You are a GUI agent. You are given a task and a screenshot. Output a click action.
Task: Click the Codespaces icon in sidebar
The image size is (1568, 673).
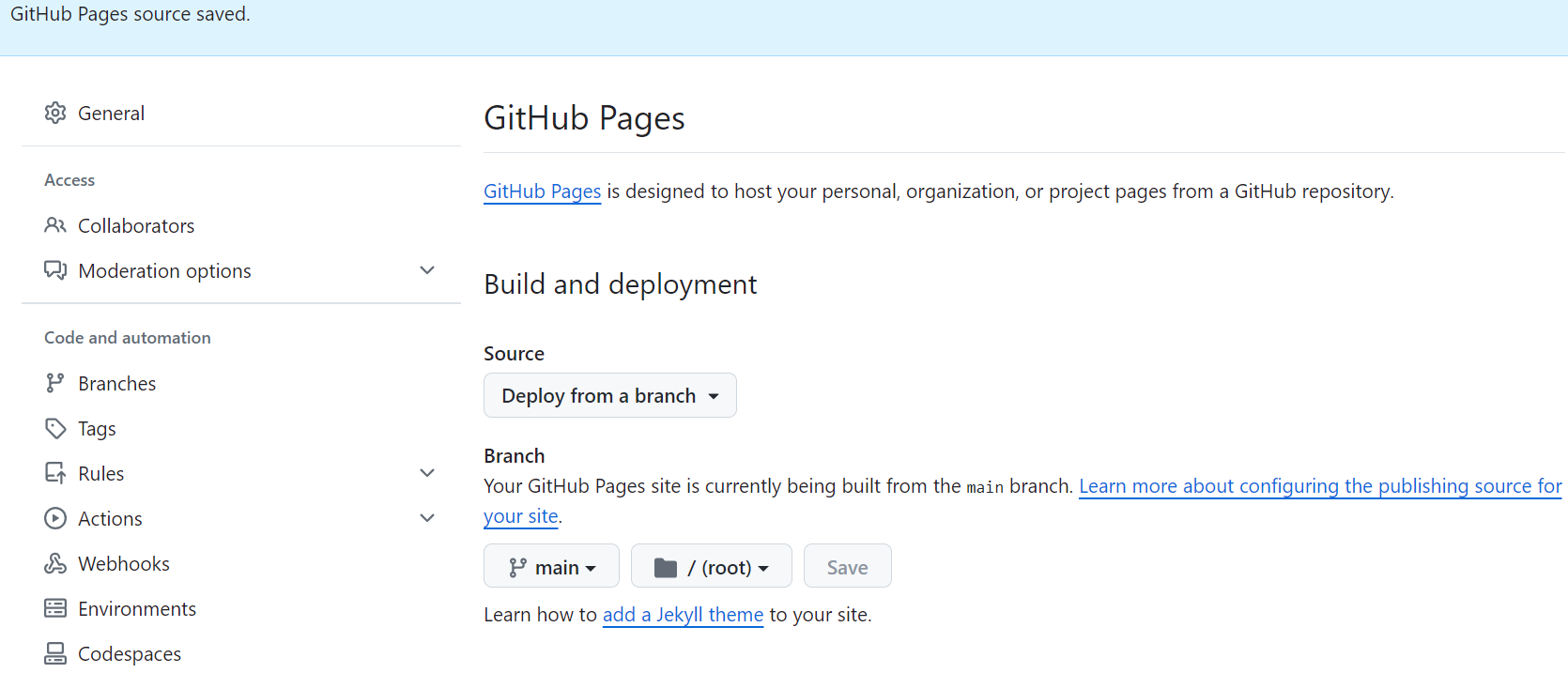click(x=55, y=653)
